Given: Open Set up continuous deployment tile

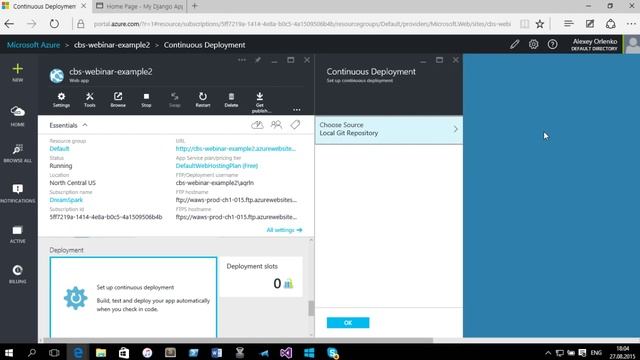Looking at the screenshot, I should tap(133, 297).
